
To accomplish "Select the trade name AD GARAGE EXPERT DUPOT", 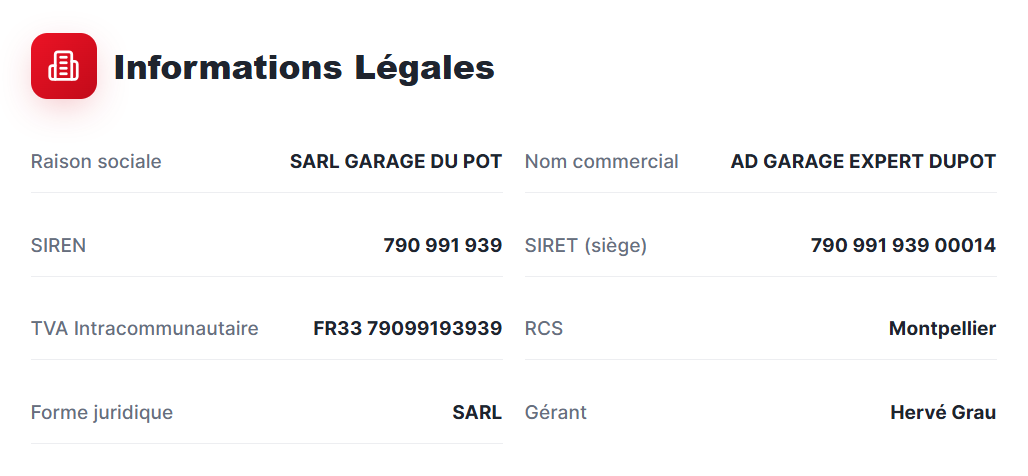I will point(863,161).
